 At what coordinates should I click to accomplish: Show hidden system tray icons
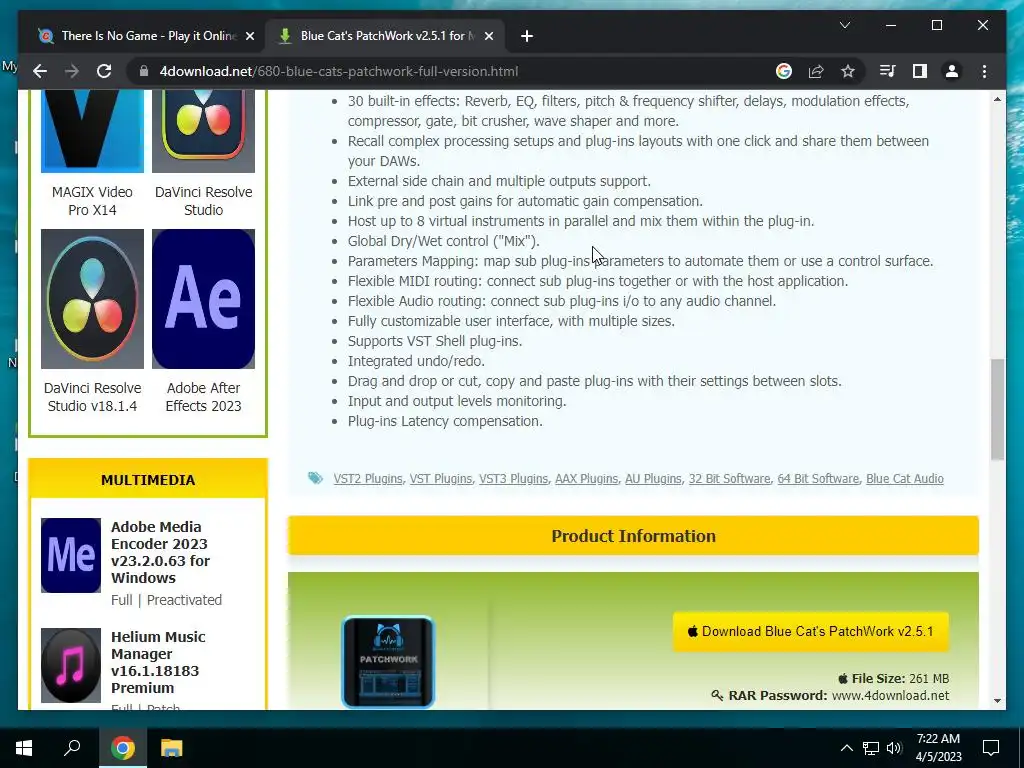tap(846, 748)
